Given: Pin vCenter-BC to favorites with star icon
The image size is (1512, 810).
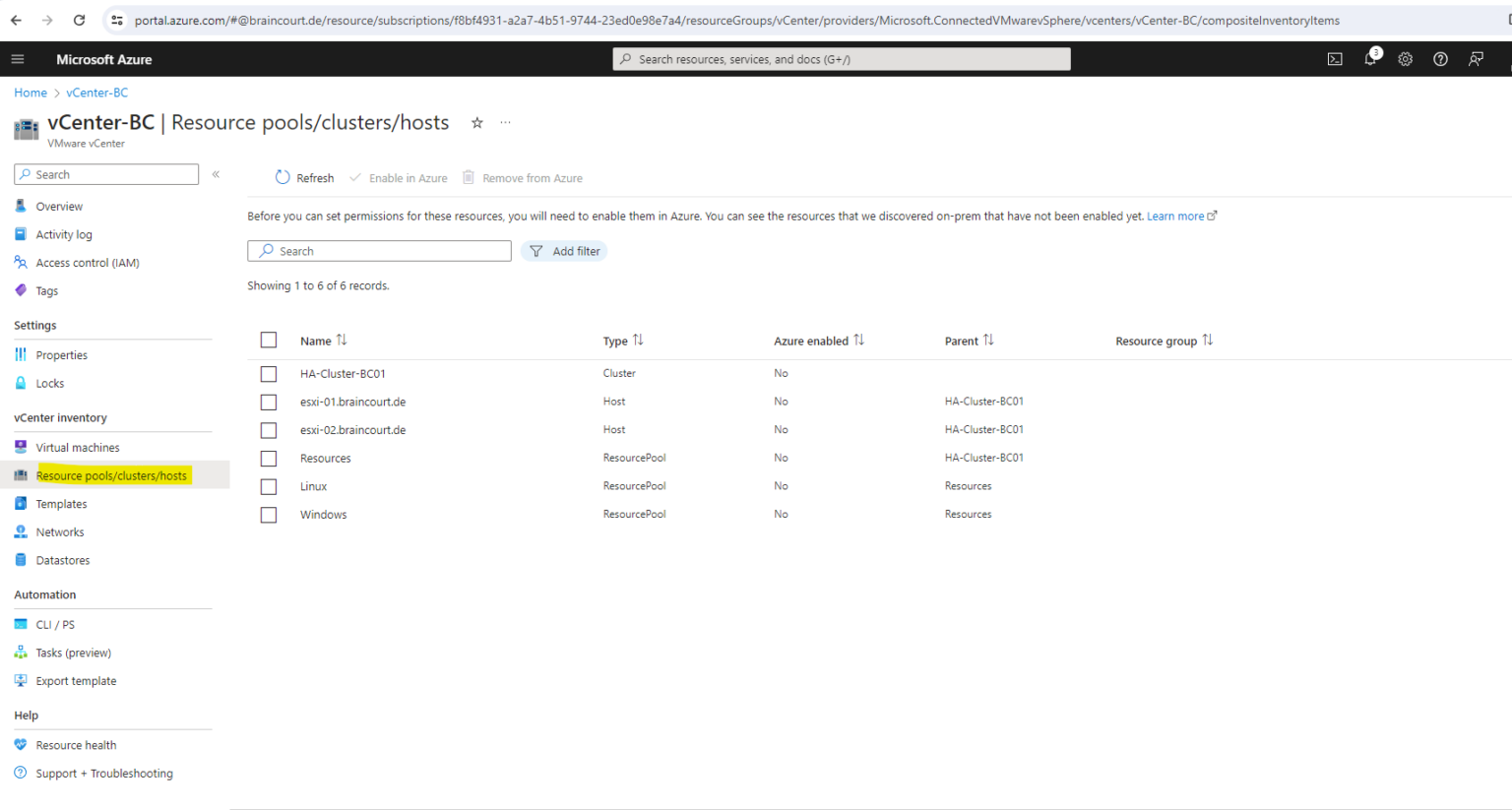Looking at the screenshot, I should point(477,122).
